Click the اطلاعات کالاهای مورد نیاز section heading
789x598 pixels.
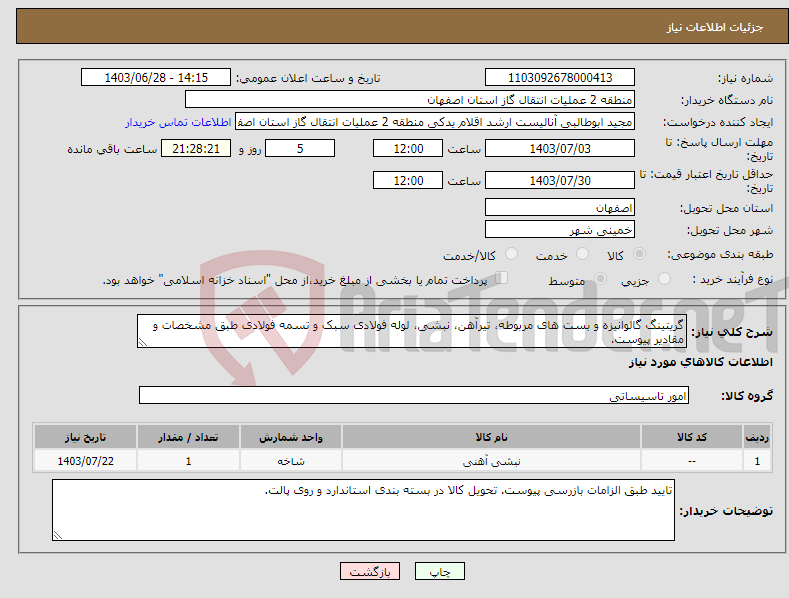pos(700,362)
